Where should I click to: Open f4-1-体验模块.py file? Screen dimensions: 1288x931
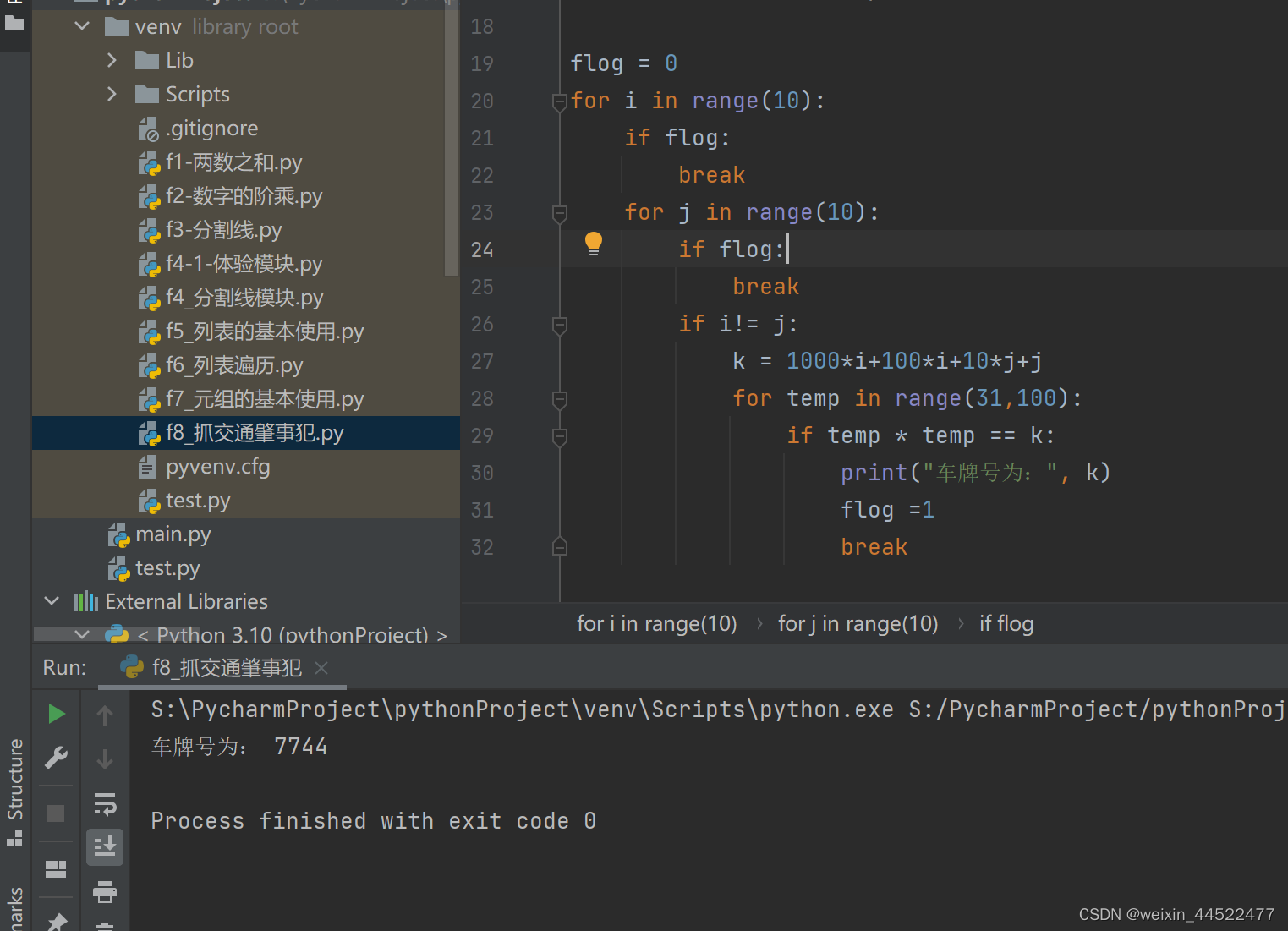point(244,264)
